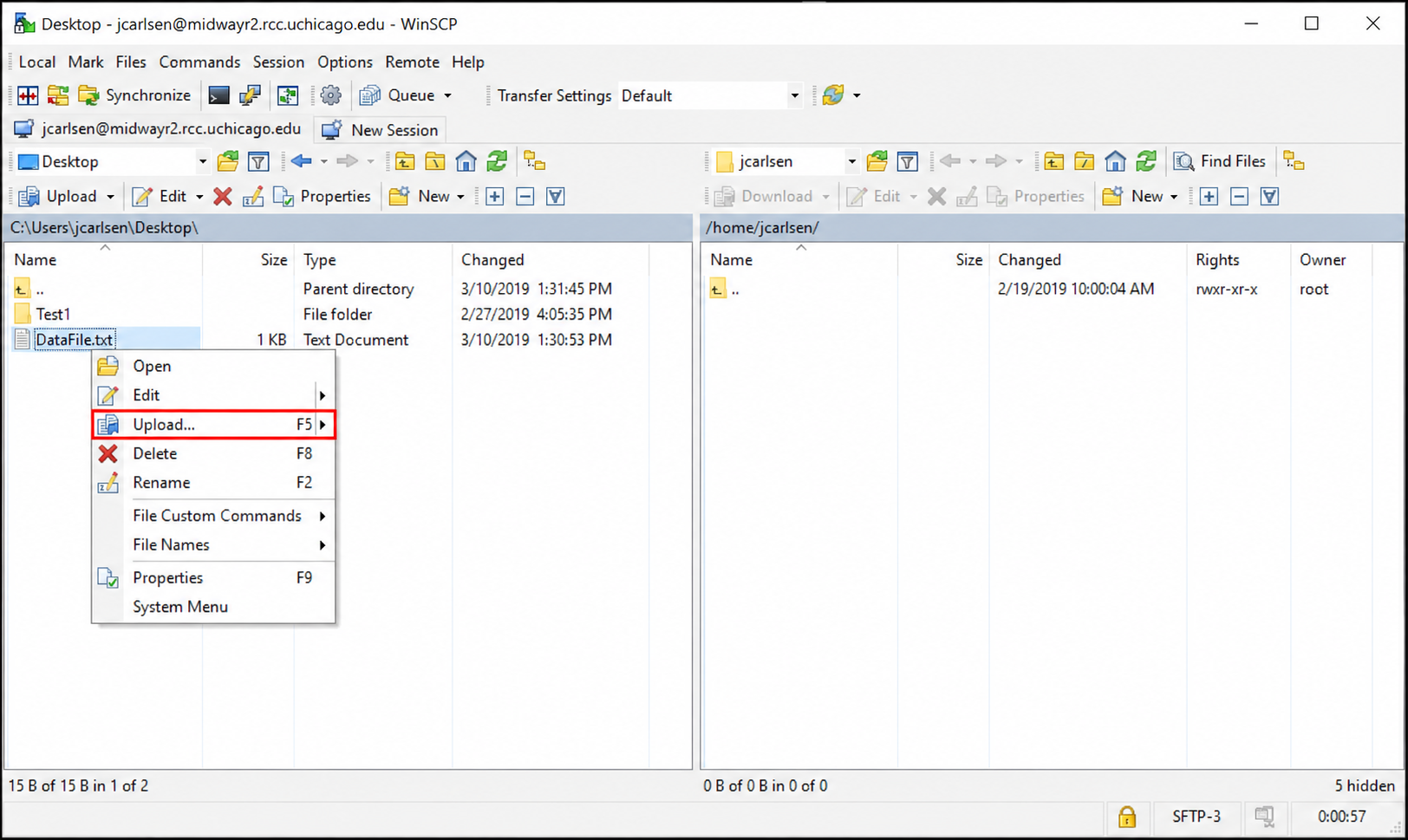Screen dimensions: 1408x840
Task: Click the local path C:\Users\jcarlsen\Desktop\
Action: click(x=104, y=227)
